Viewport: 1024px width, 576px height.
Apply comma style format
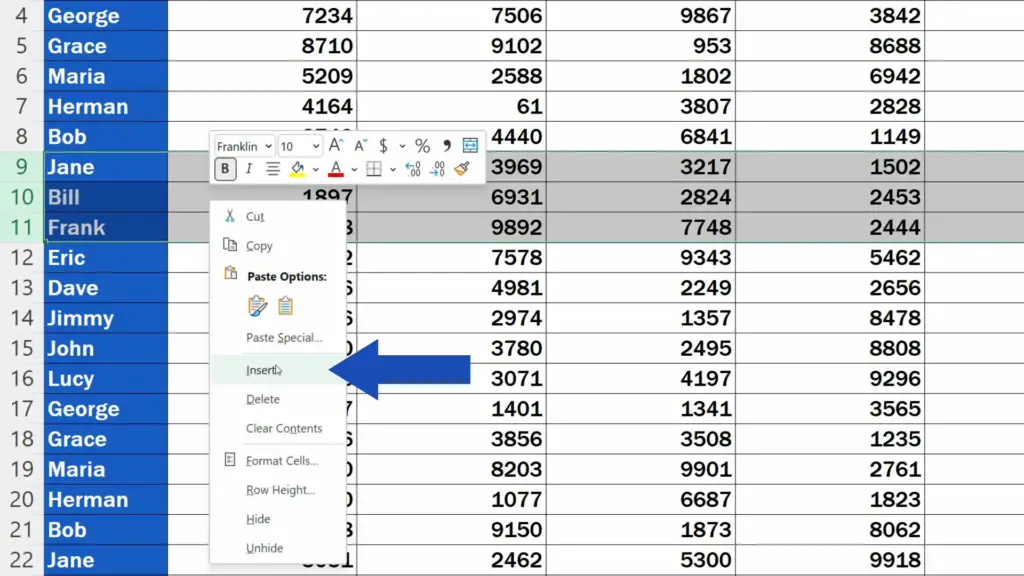(x=447, y=146)
